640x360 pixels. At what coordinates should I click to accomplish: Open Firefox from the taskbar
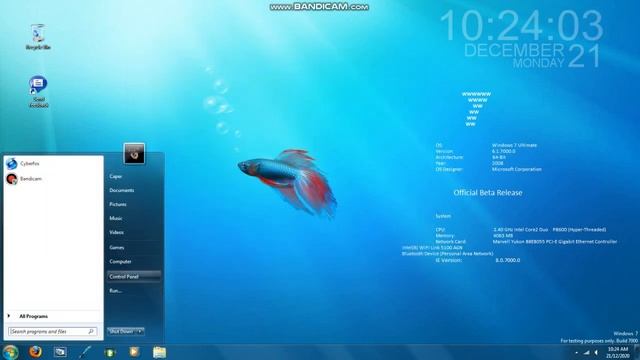pos(36,352)
